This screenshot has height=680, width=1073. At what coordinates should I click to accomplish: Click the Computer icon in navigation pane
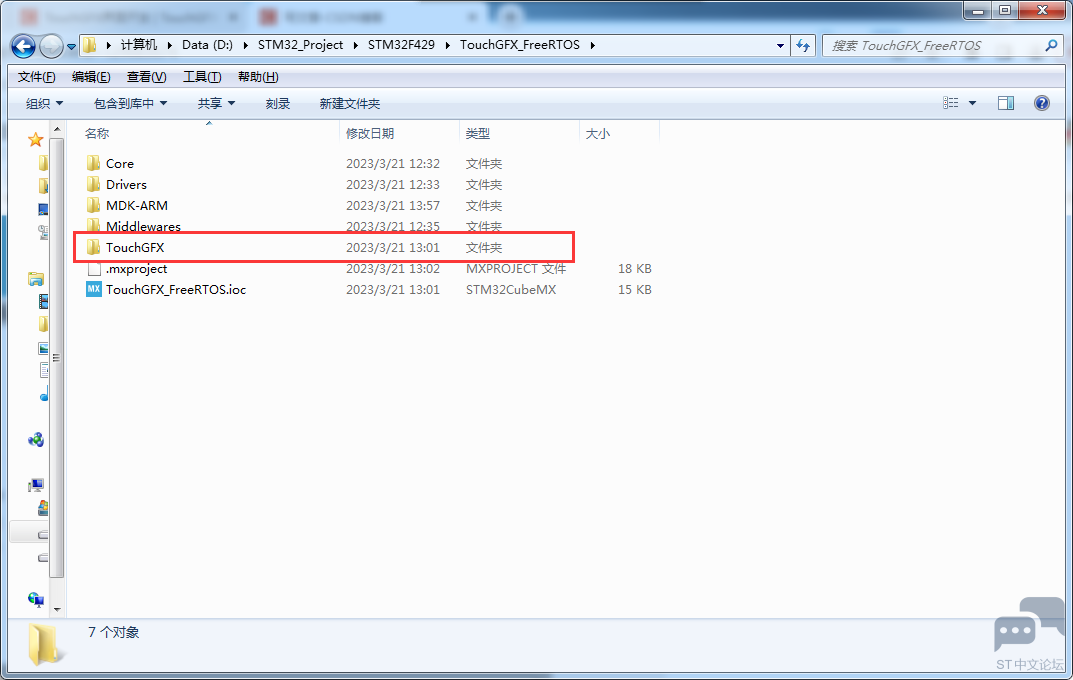[36, 486]
